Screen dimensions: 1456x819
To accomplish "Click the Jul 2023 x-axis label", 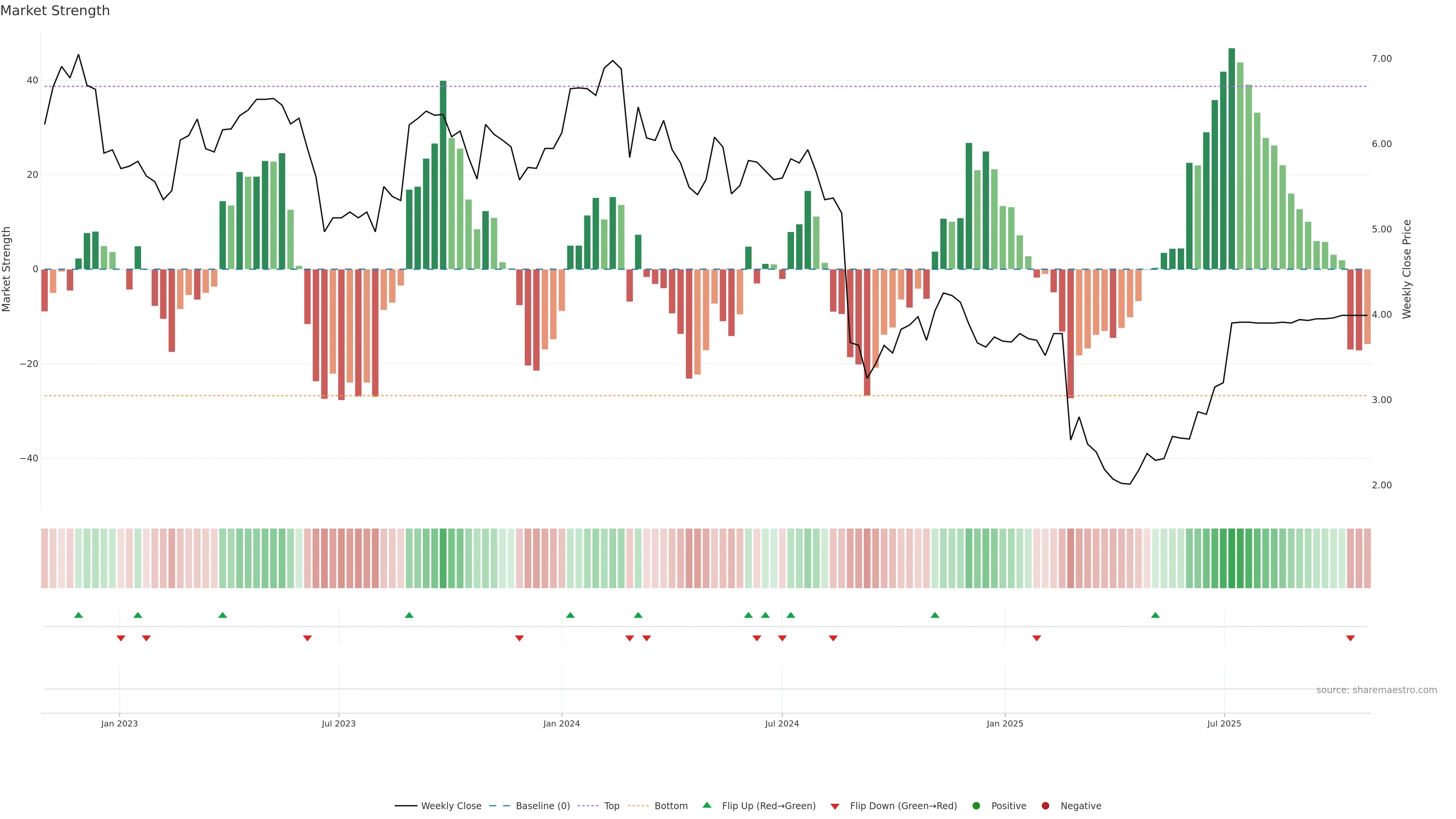I will click(339, 723).
